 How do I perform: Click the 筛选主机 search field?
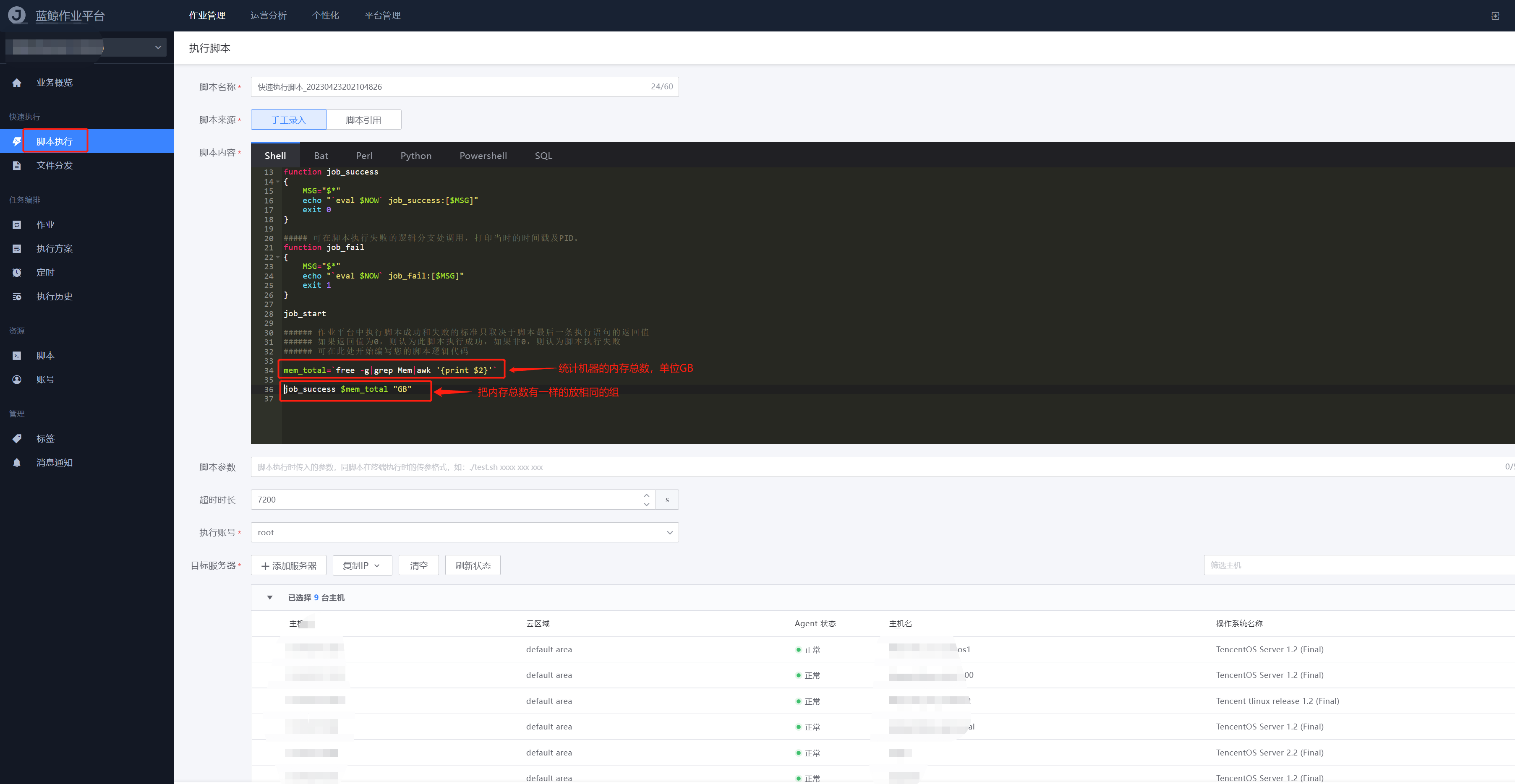(x=1359, y=565)
